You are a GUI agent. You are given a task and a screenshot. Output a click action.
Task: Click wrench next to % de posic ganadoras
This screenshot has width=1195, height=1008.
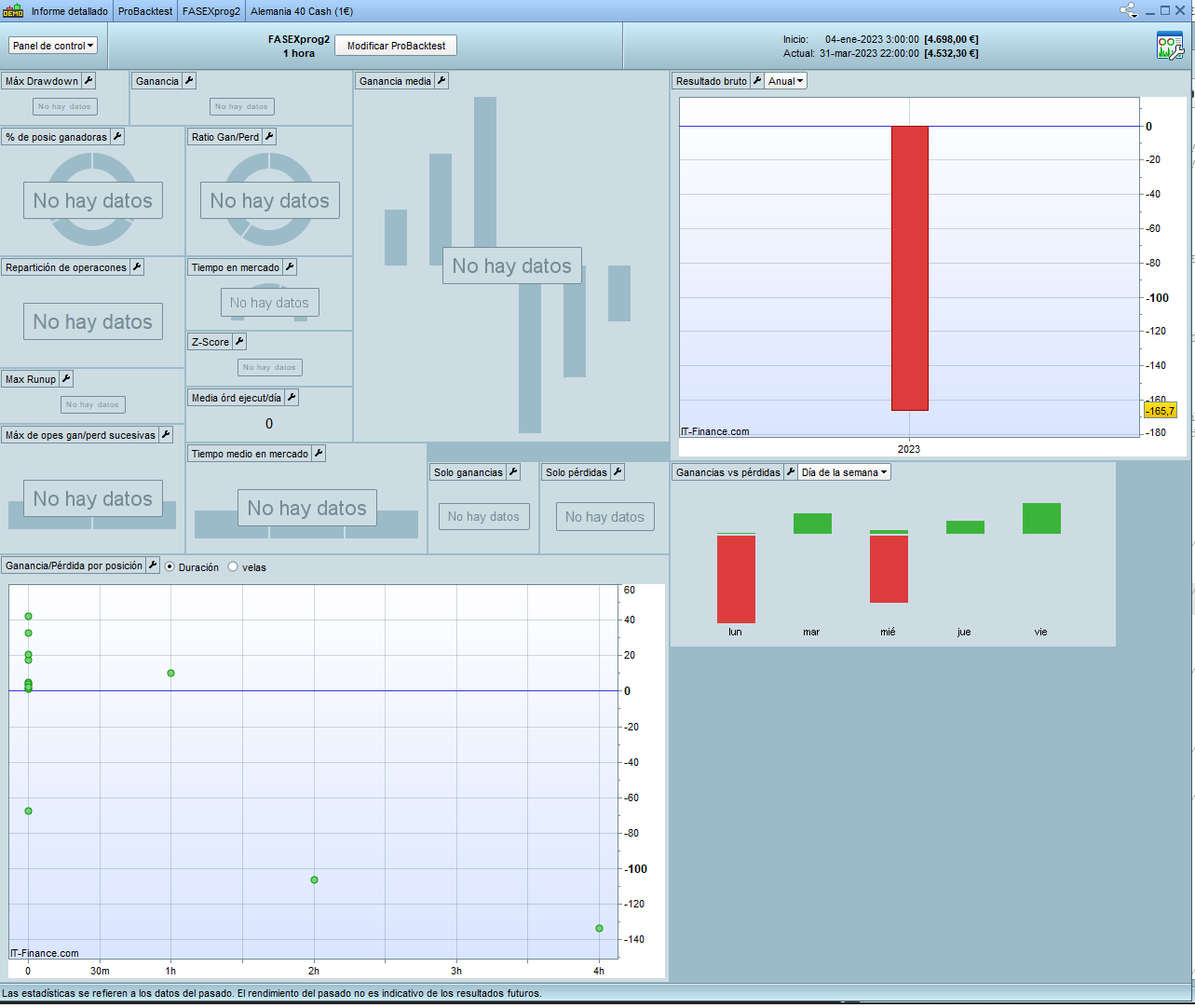117,137
